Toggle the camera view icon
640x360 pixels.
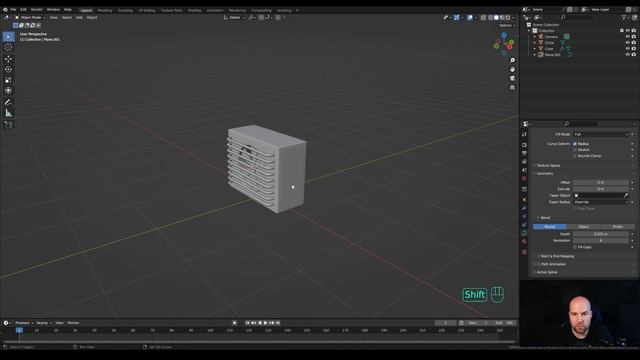click(512, 78)
